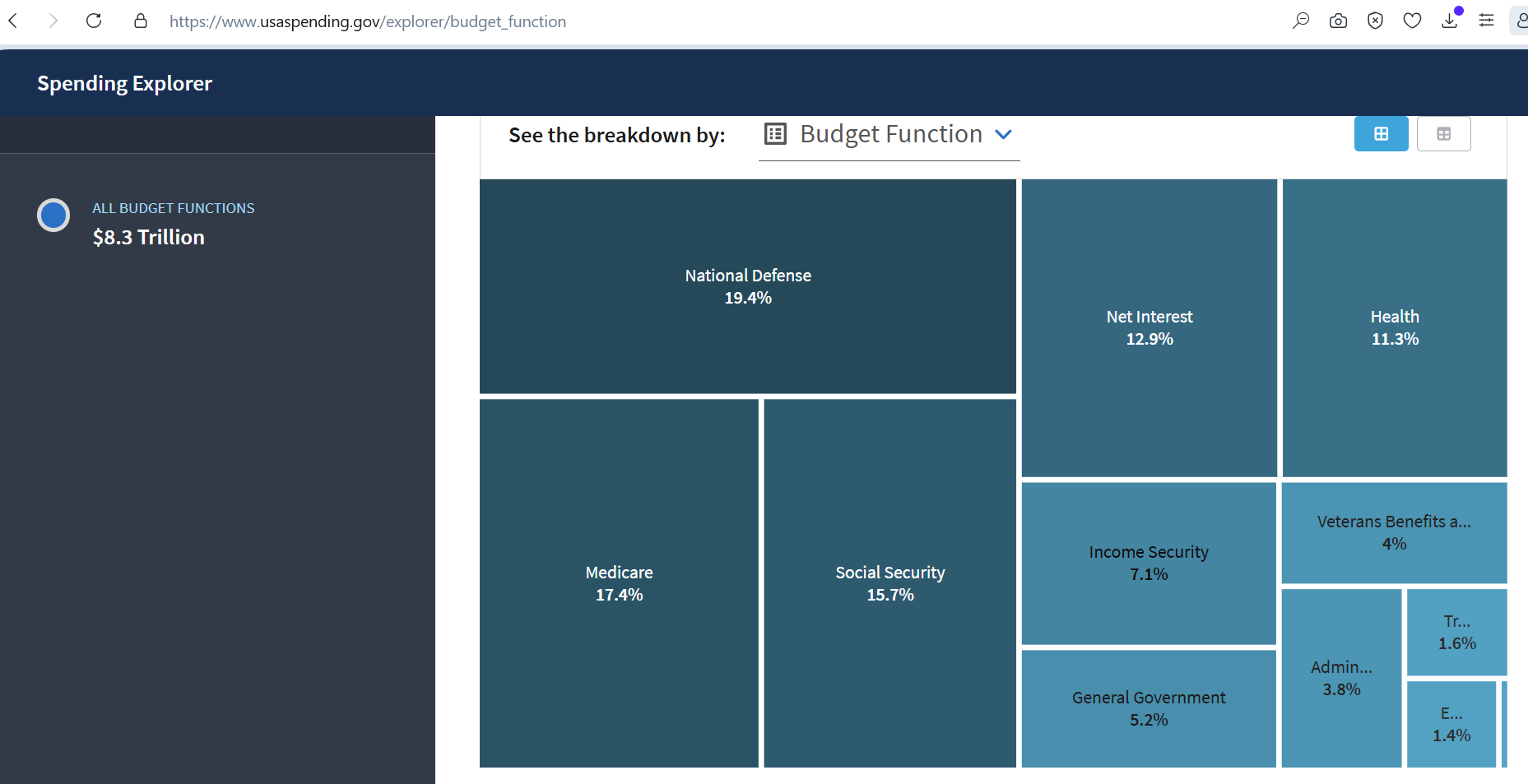The height and width of the screenshot is (784, 1528).
Task: Open the browser easy setup sliders icon
Action: (x=1486, y=21)
